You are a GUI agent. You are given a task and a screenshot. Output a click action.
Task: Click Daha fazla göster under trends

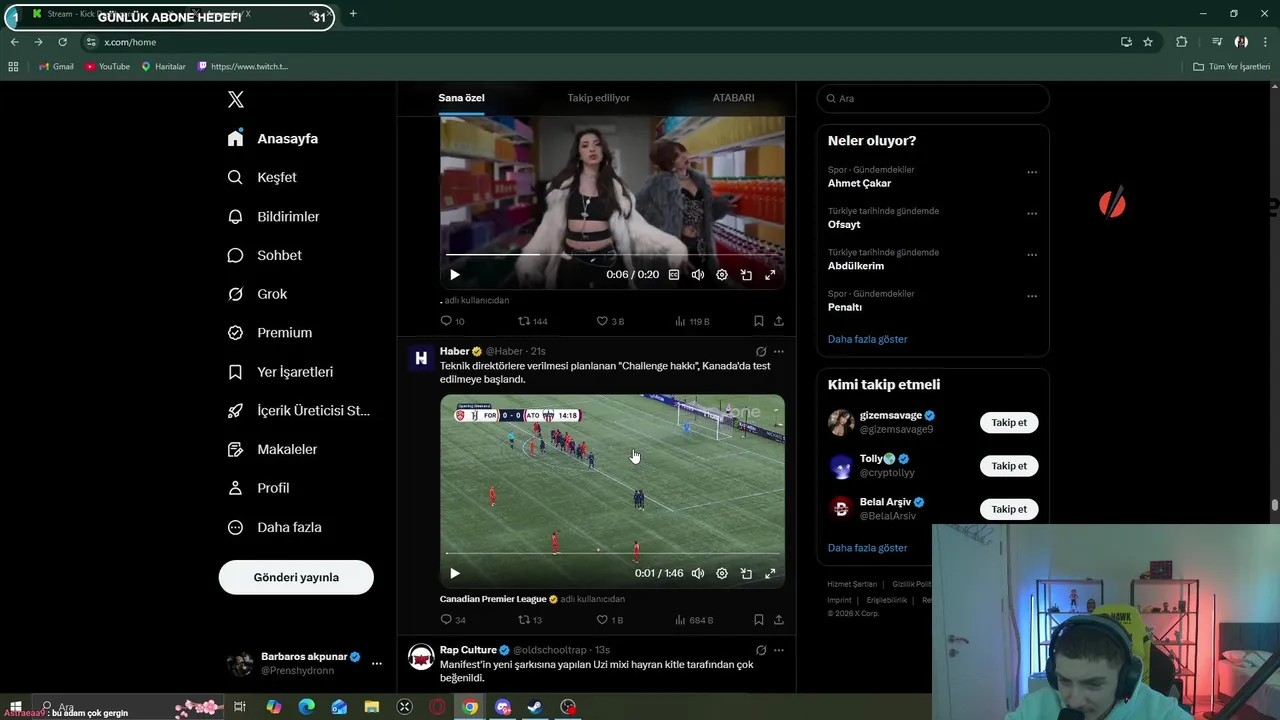pos(867,339)
